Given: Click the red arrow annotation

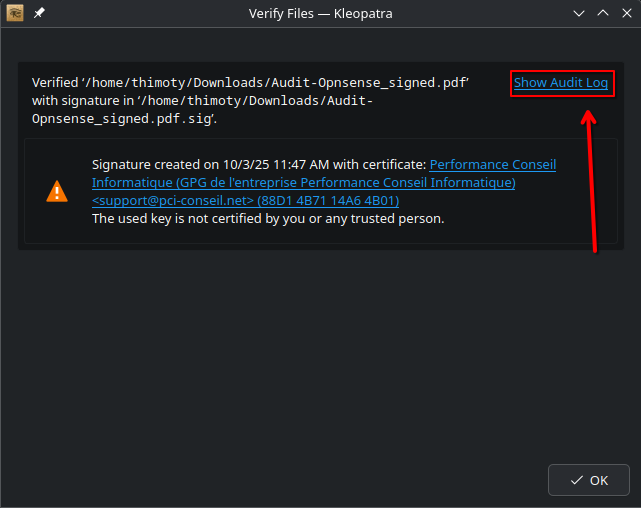Looking at the screenshot, I should (x=592, y=180).
